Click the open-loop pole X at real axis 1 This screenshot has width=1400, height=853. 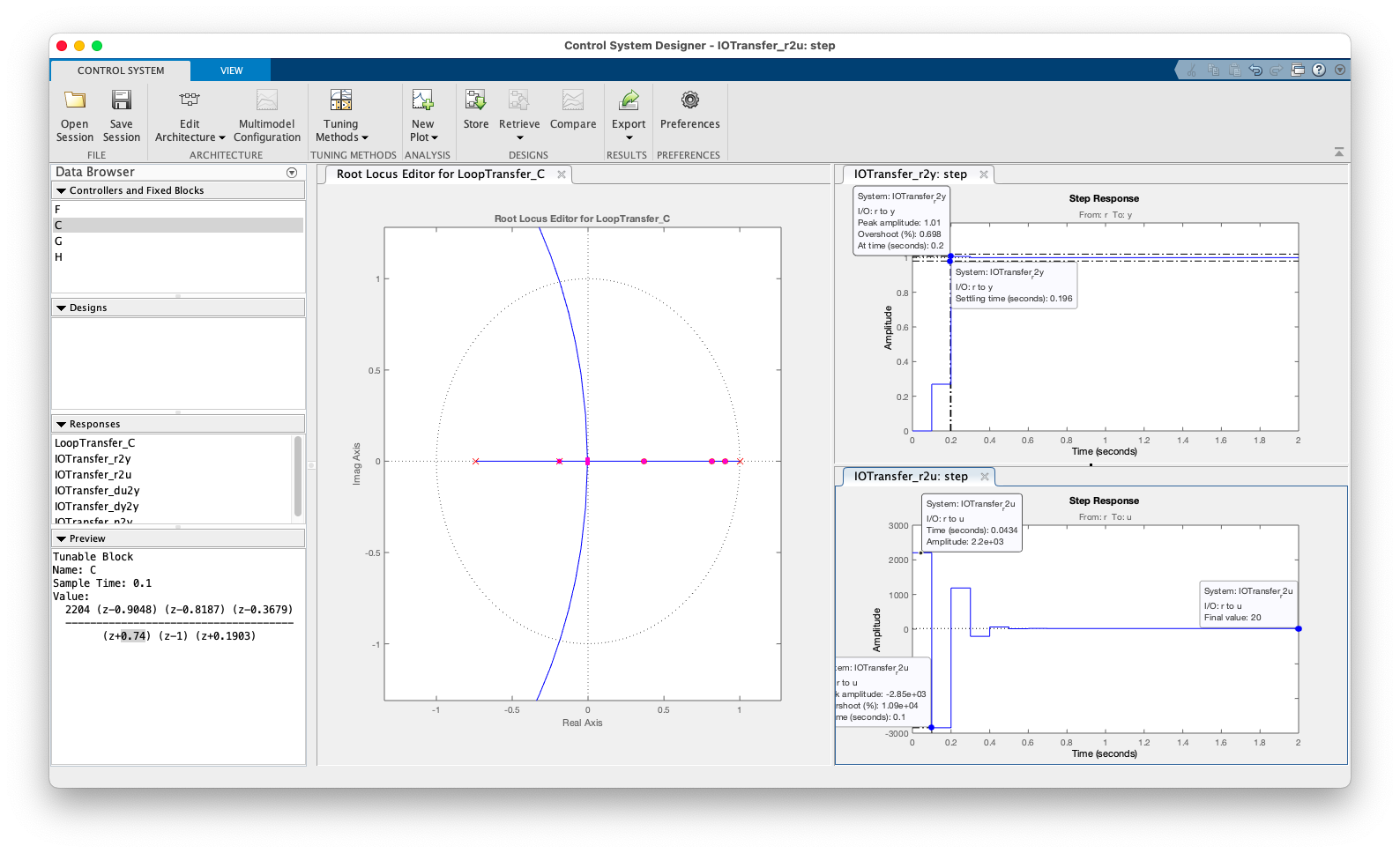[x=740, y=462]
